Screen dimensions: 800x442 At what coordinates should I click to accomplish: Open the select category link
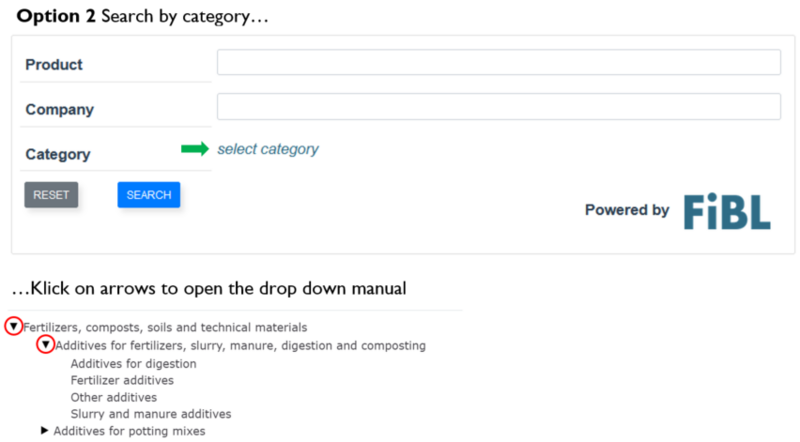click(268, 149)
